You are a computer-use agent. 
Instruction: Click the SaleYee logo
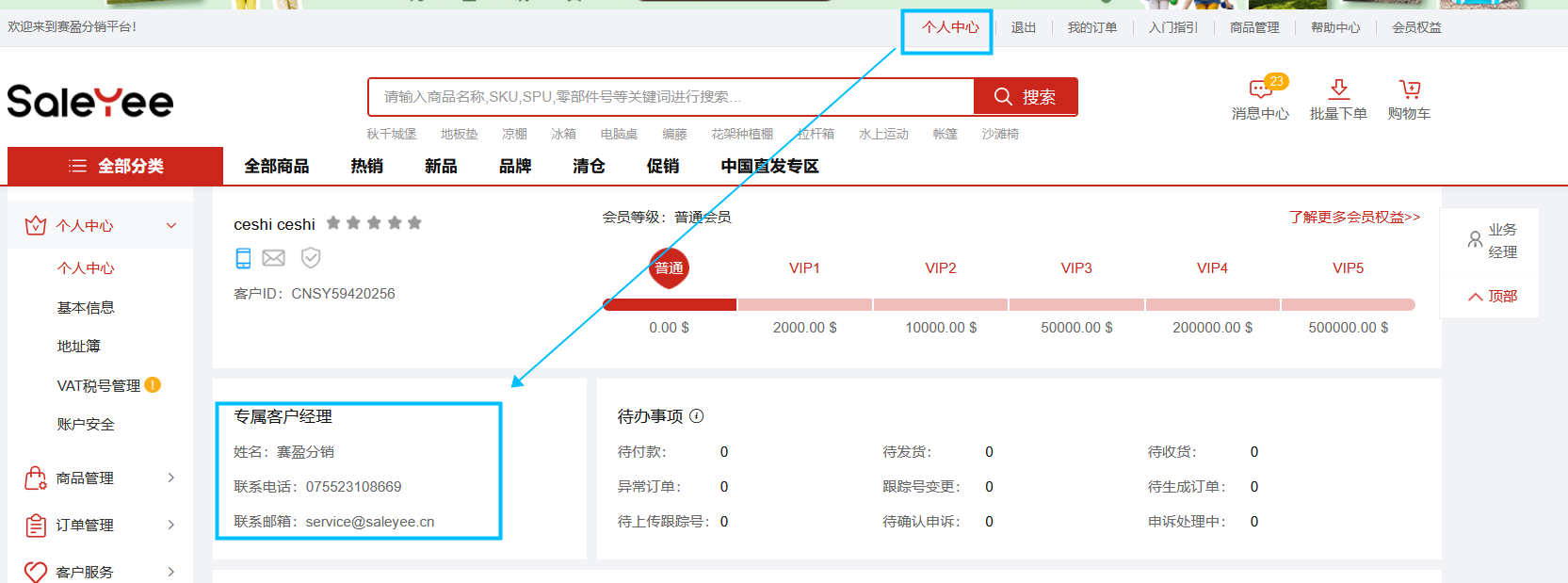pos(90,102)
